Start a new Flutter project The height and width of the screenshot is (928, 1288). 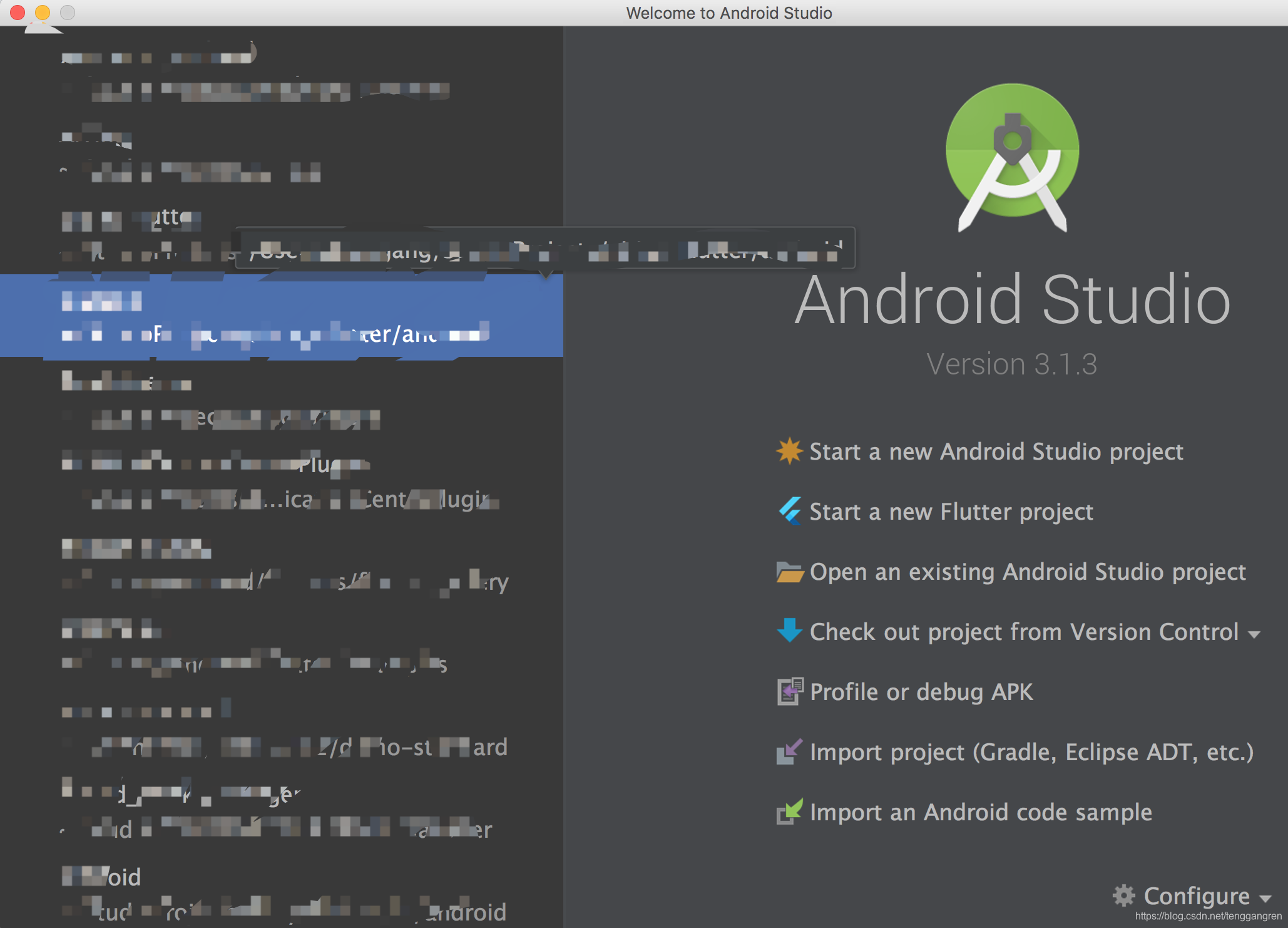coord(951,512)
